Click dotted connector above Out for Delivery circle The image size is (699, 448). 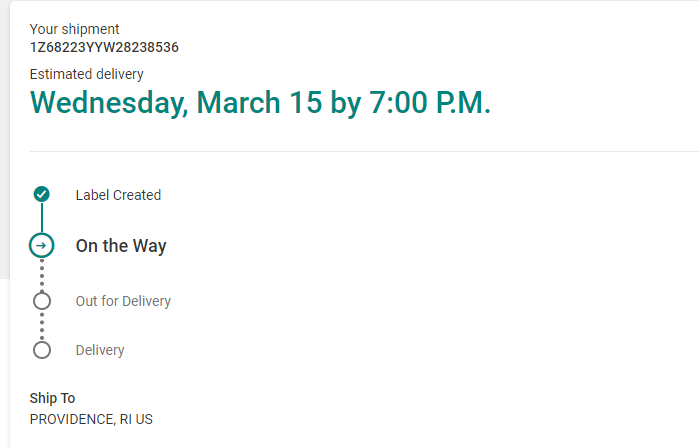coord(42,275)
